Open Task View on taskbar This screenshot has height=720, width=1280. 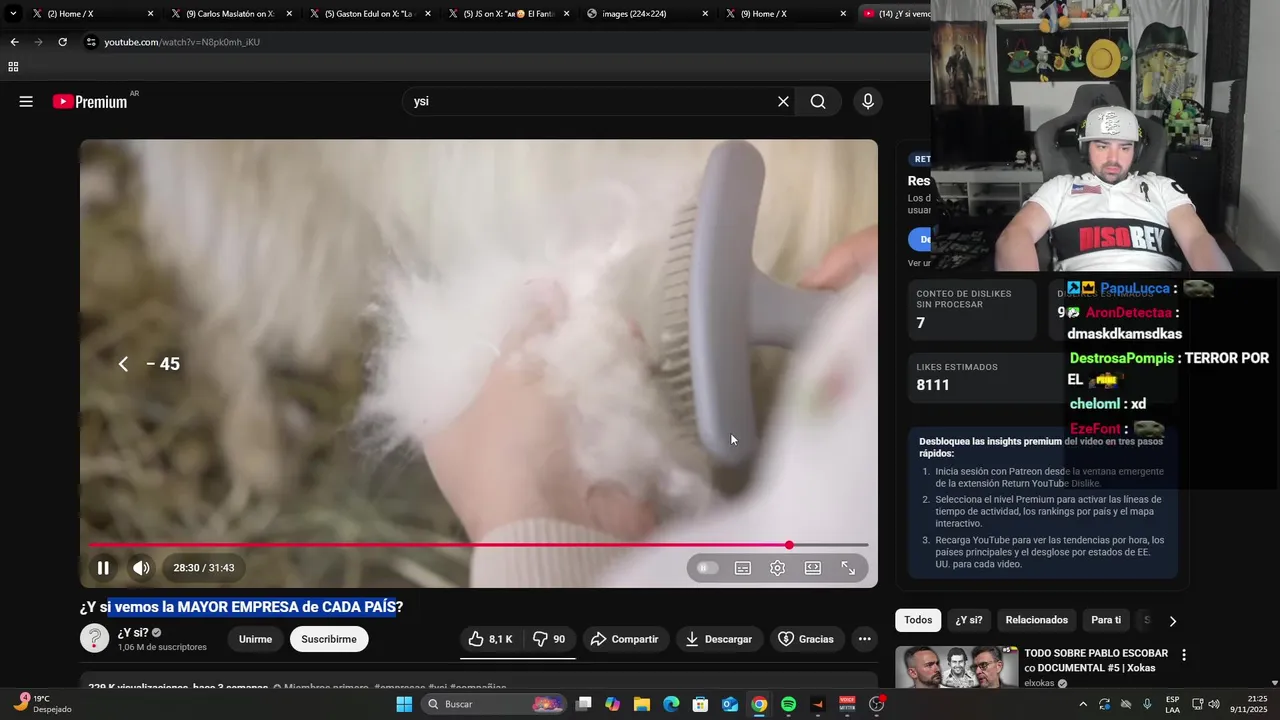click(x=584, y=704)
